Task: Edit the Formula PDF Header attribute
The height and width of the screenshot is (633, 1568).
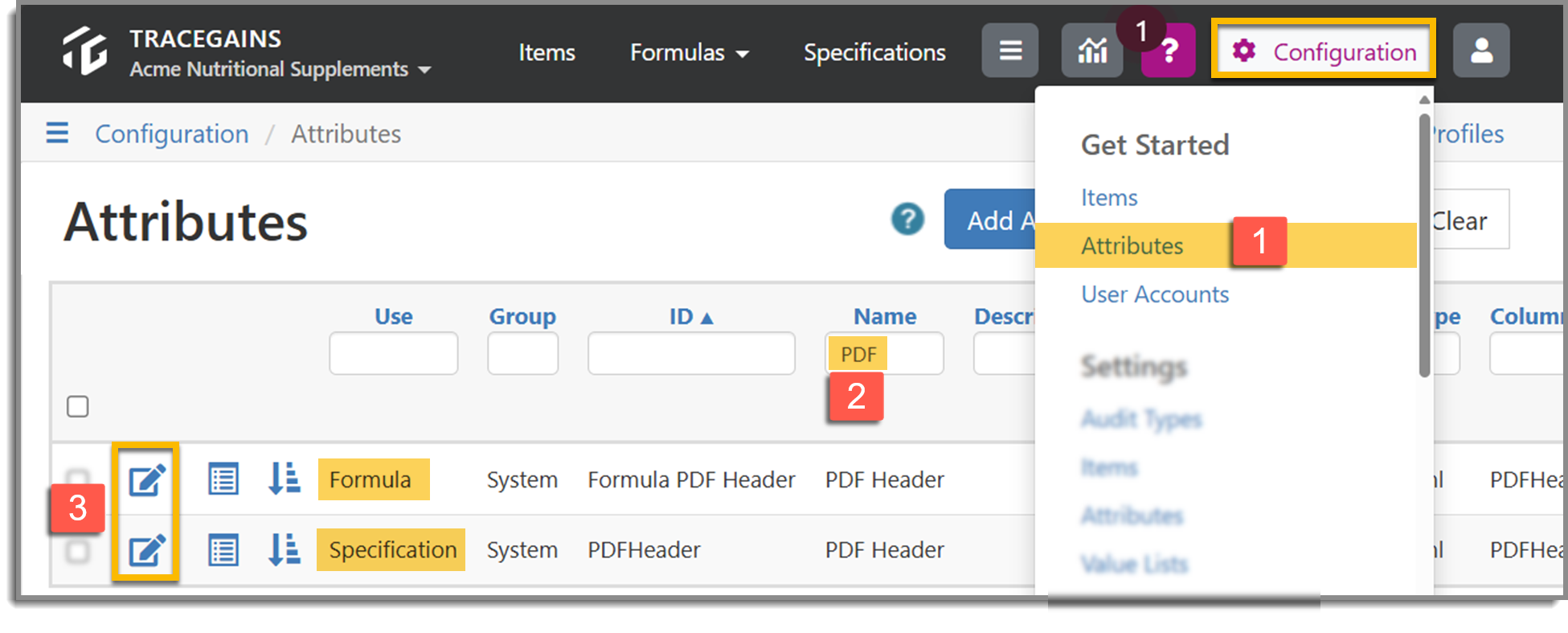Action: coord(147,479)
